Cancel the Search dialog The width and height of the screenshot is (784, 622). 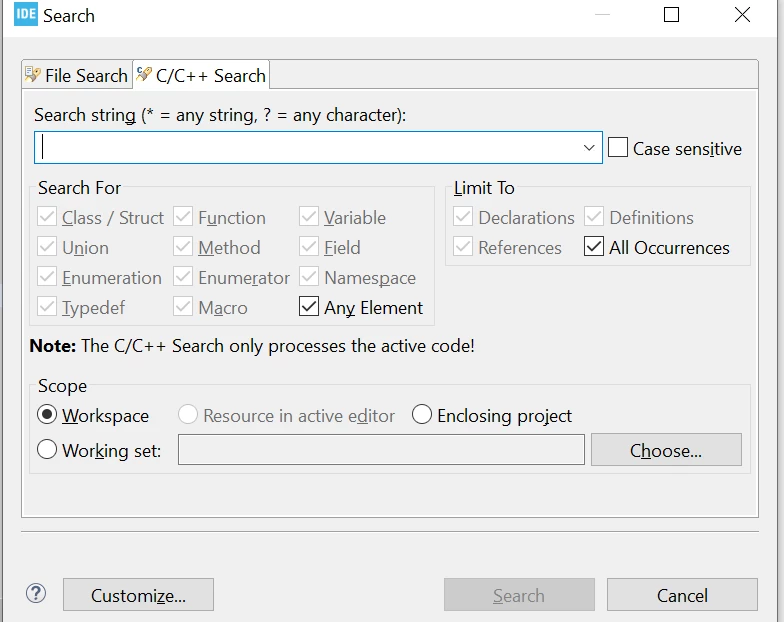click(x=682, y=594)
